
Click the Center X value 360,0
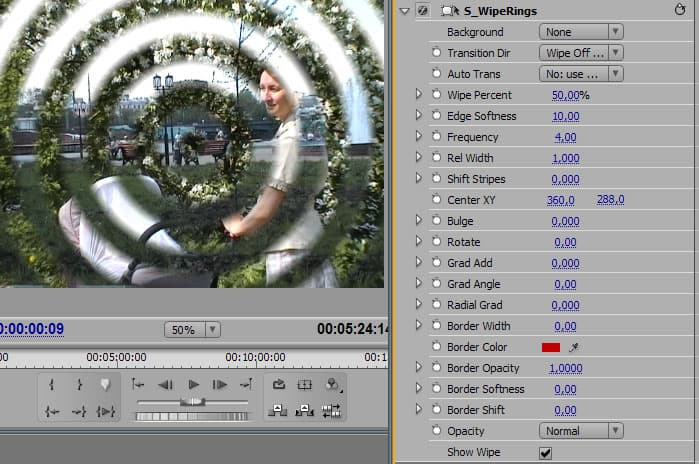tap(561, 200)
